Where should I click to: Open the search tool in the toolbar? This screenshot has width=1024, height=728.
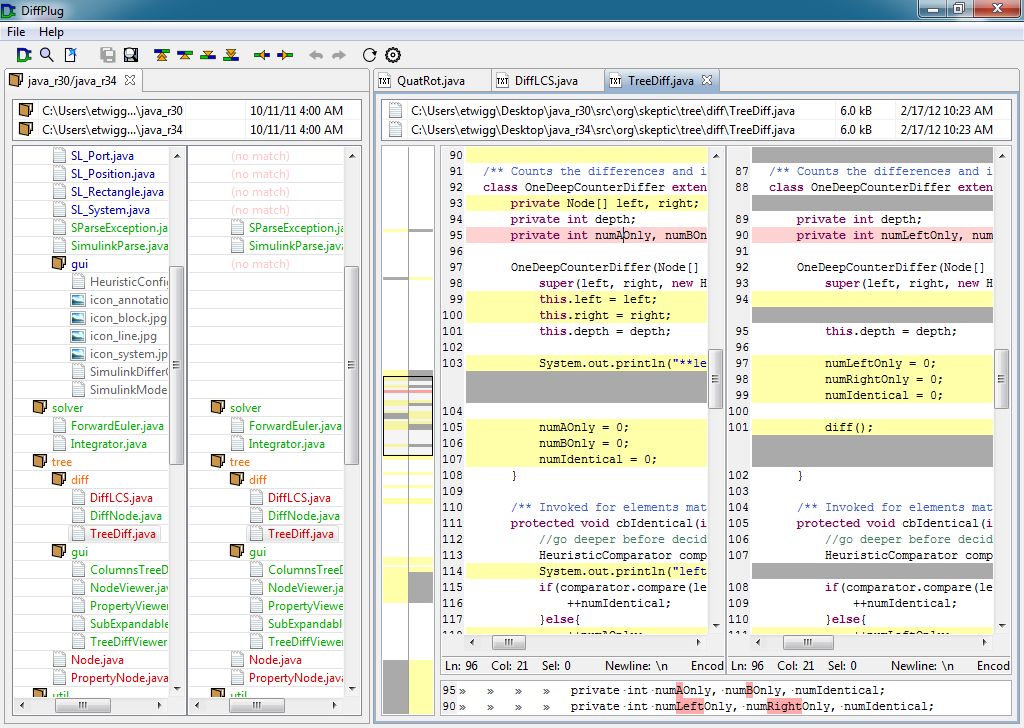click(46, 55)
